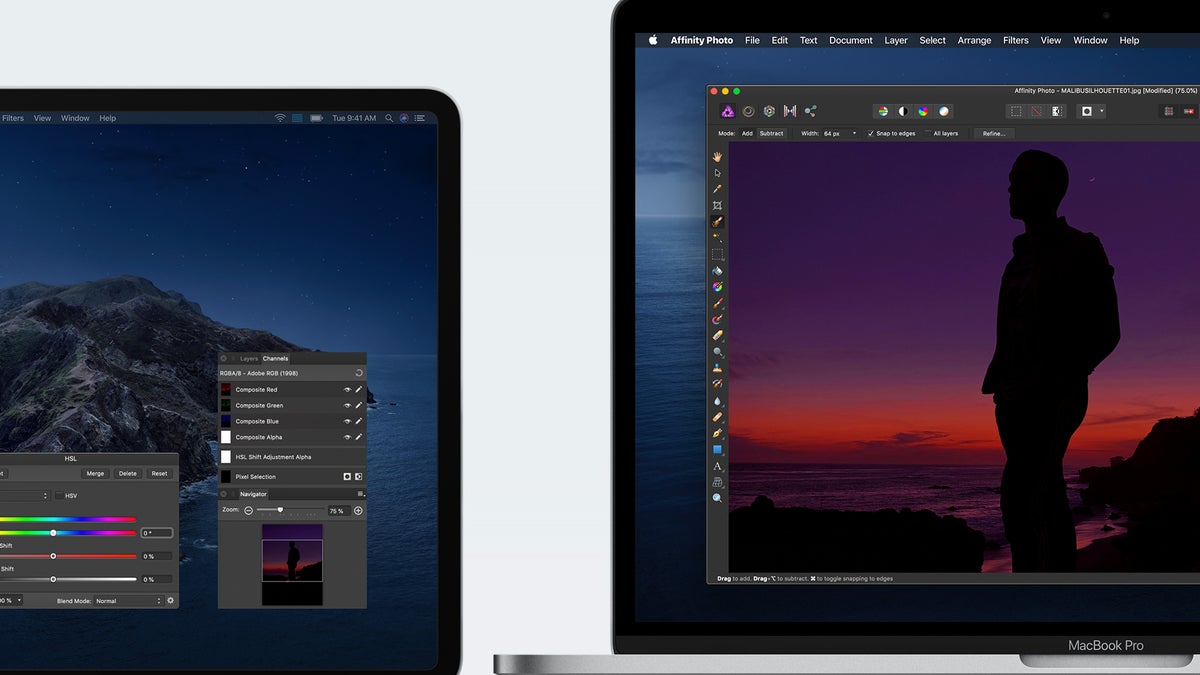This screenshot has height=675, width=1200.
Task: Enable the All layers checkbox
Action: click(x=927, y=133)
